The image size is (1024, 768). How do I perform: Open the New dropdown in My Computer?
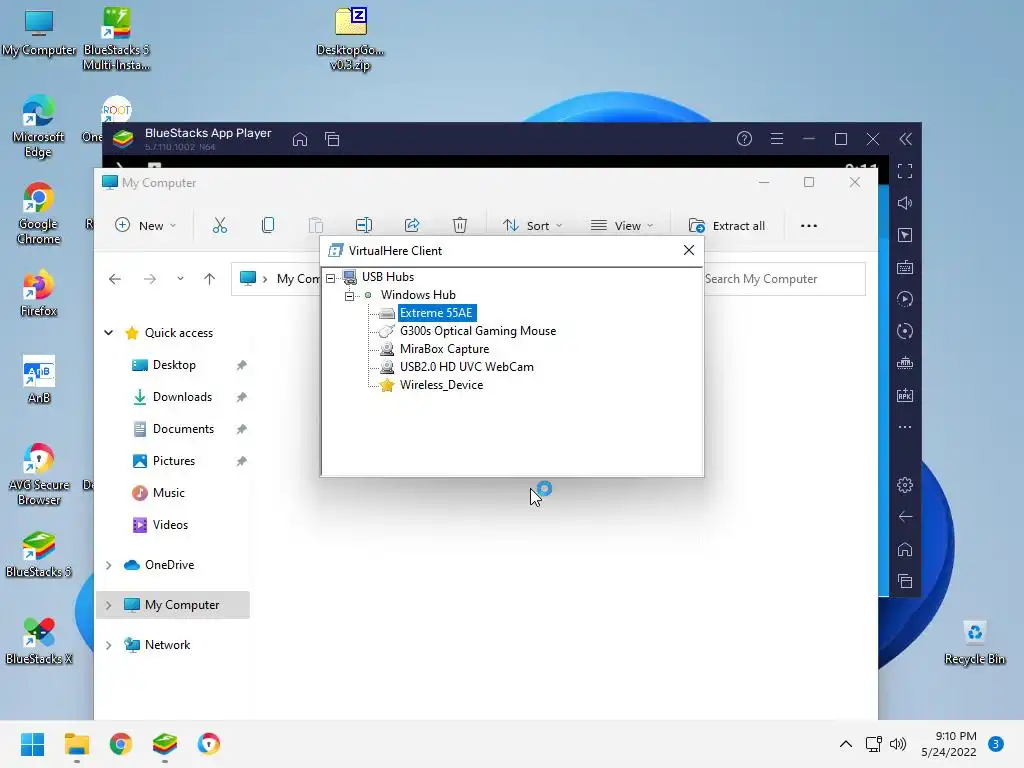click(x=146, y=225)
